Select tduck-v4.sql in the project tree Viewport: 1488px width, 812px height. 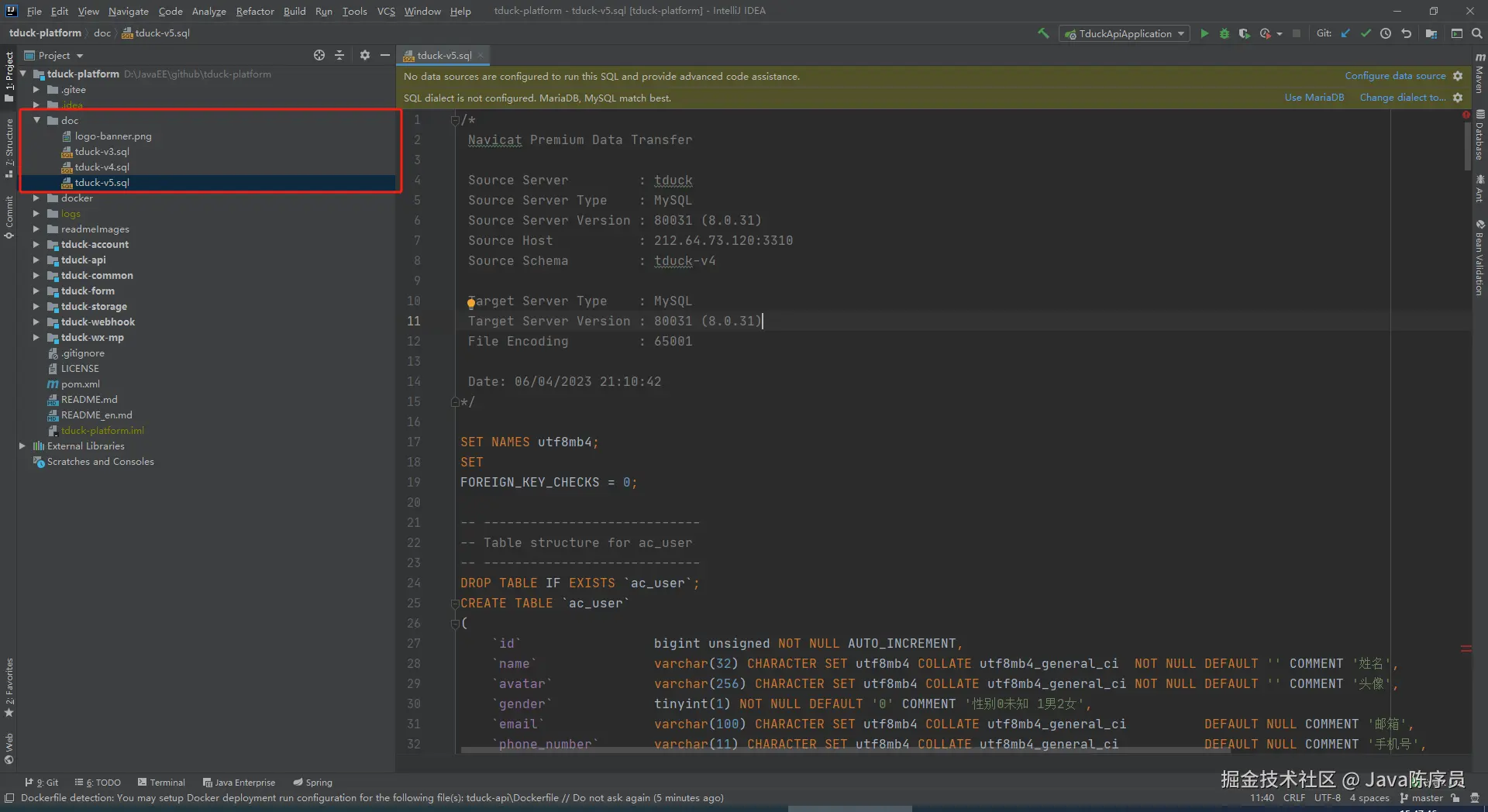[x=102, y=167]
